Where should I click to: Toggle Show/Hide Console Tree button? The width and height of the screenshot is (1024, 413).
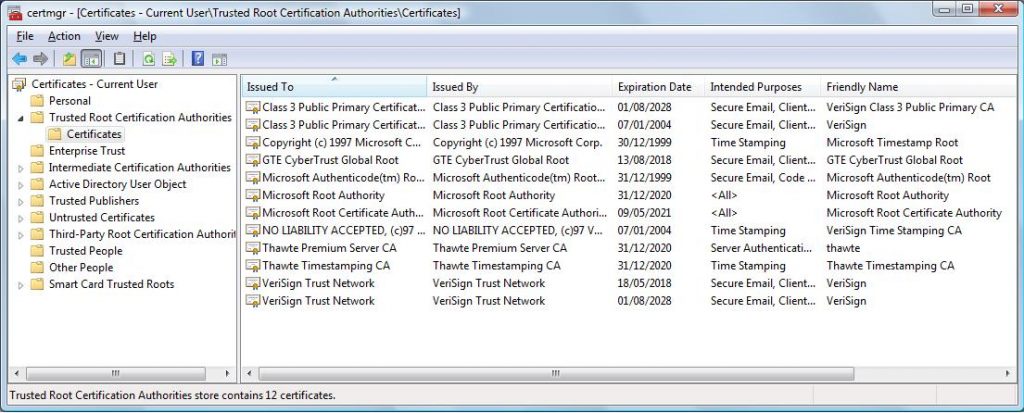tap(91, 59)
